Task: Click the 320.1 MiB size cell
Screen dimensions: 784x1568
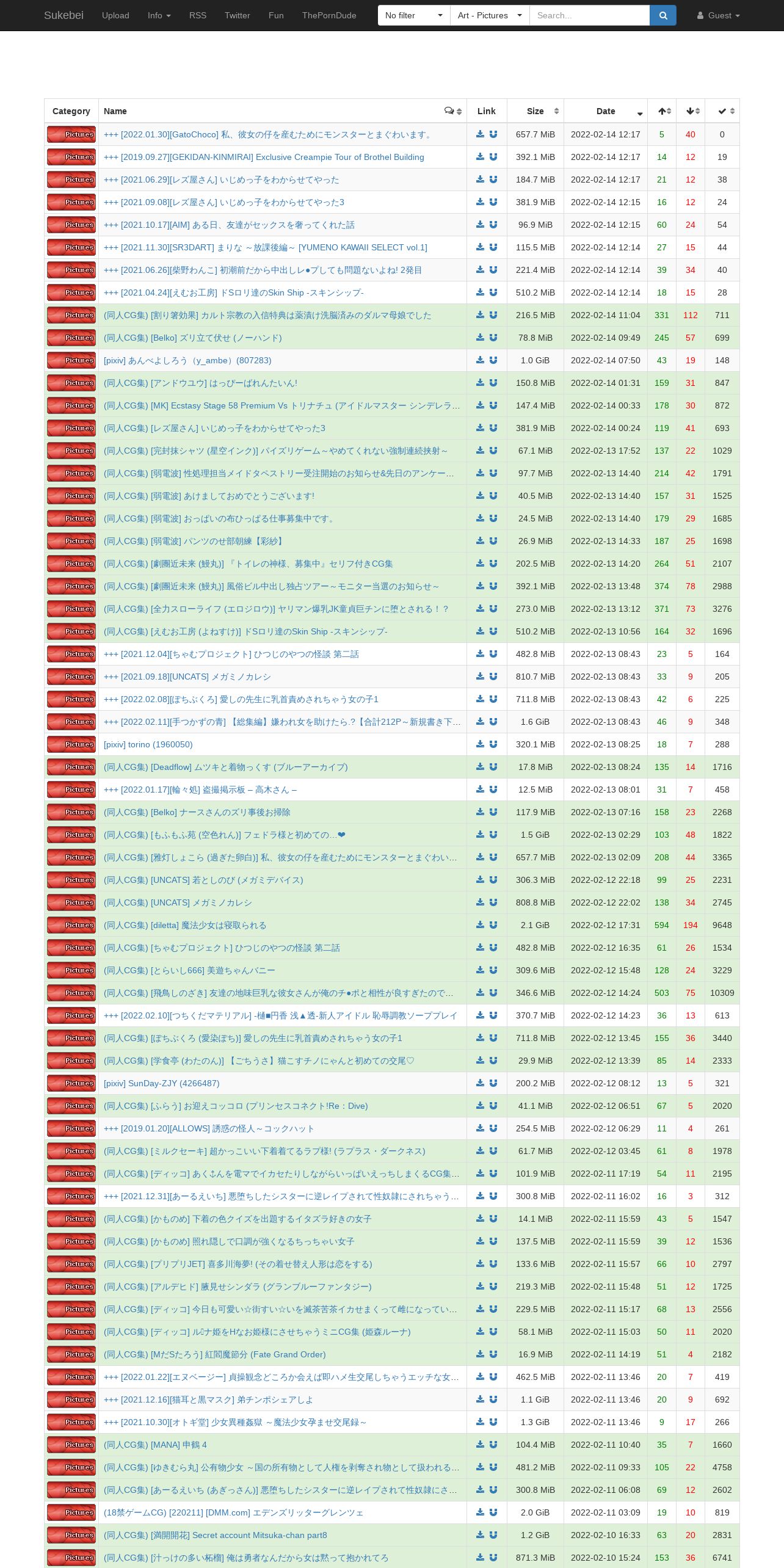Action: pos(535,744)
